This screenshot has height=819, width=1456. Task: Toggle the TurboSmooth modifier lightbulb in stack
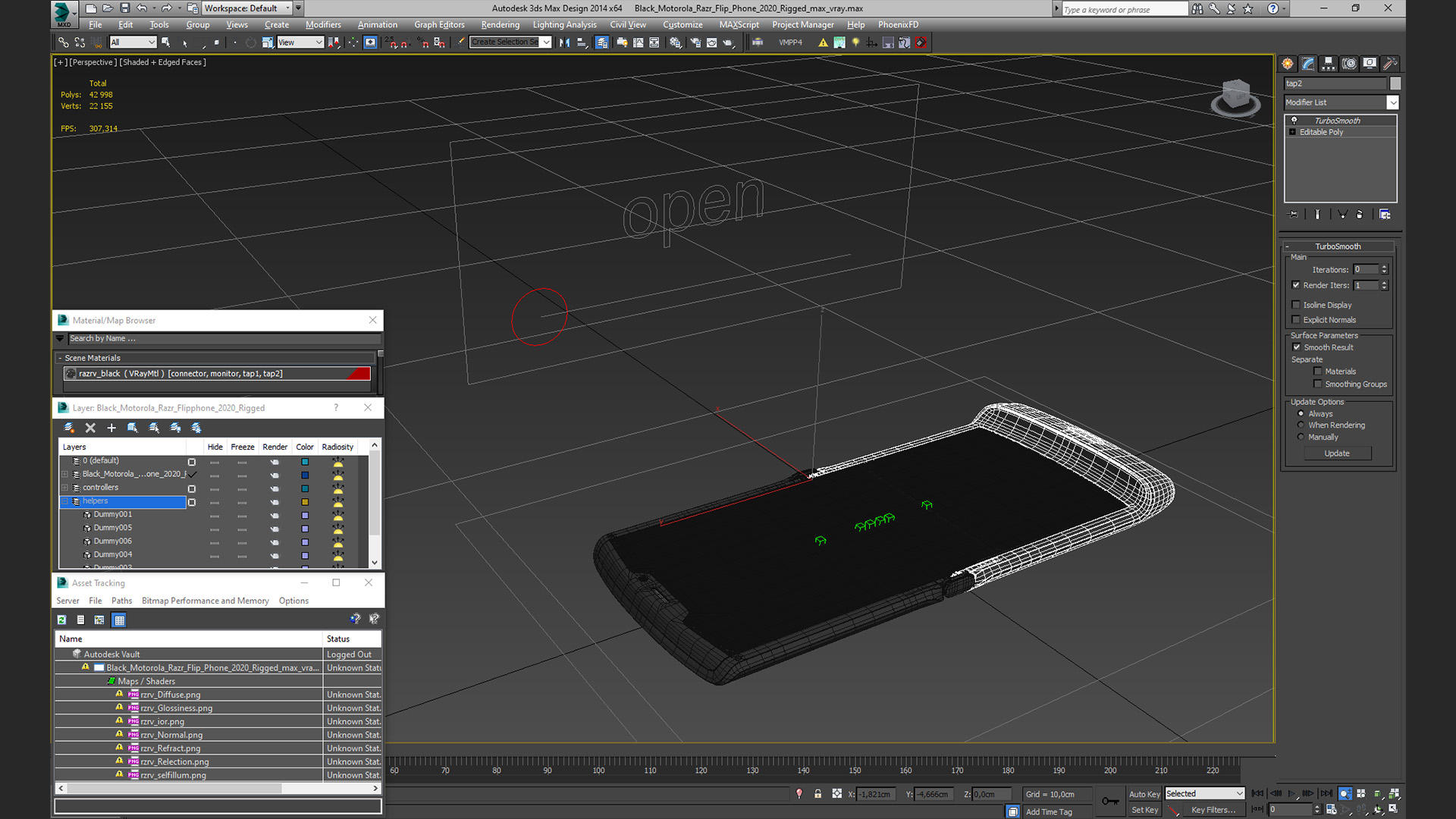coord(1294,121)
